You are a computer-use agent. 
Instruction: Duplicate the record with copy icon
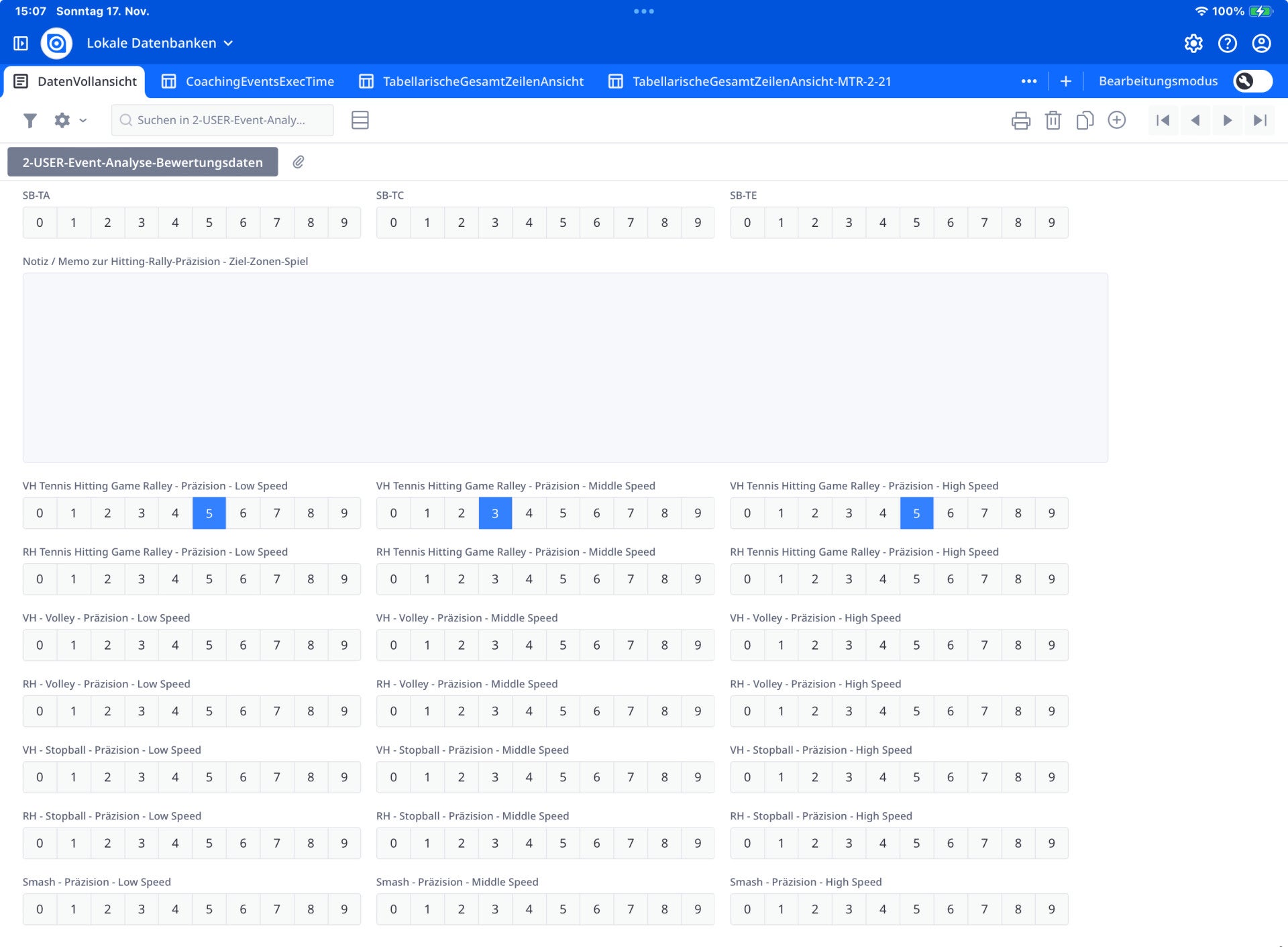1084,120
